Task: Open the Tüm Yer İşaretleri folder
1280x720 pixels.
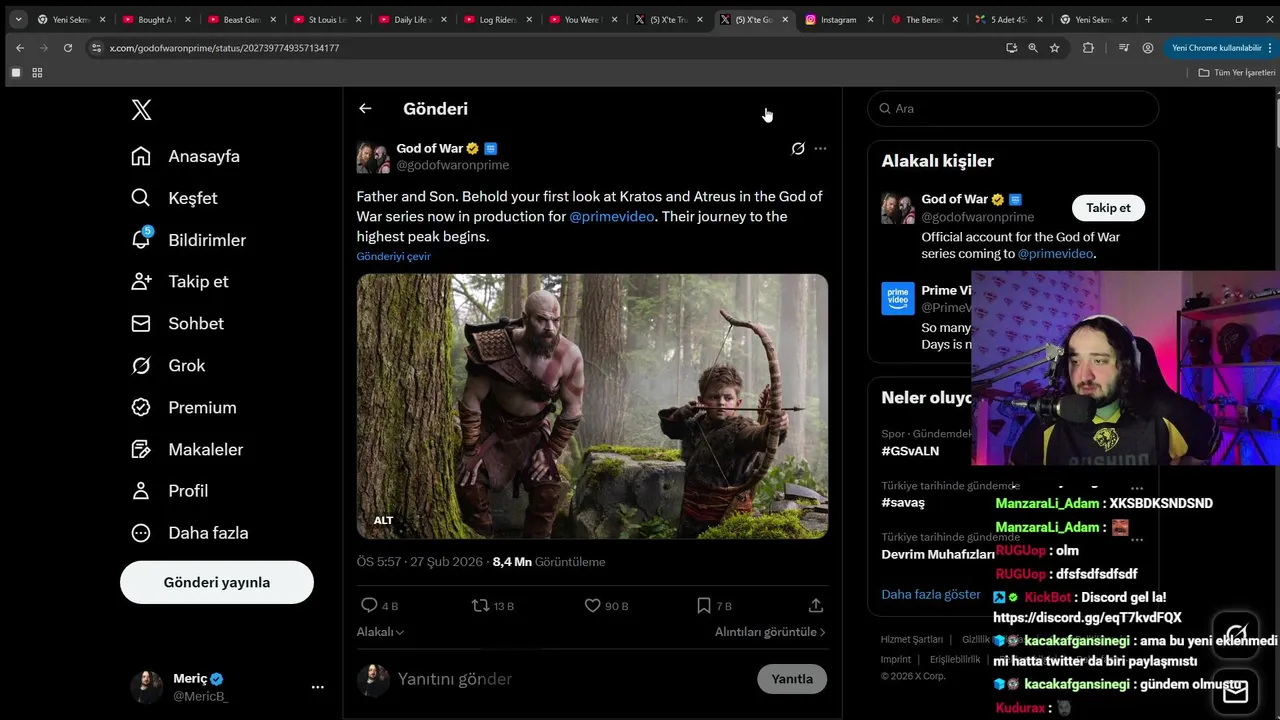Action: click(1238, 72)
